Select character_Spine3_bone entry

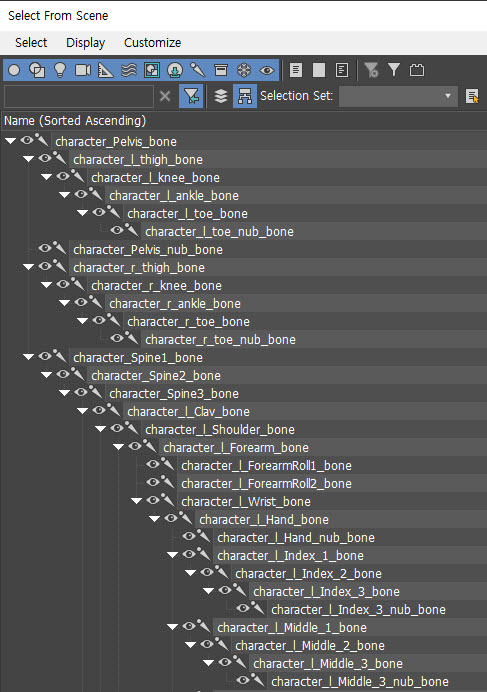pyautogui.click(x=174, y=393)
